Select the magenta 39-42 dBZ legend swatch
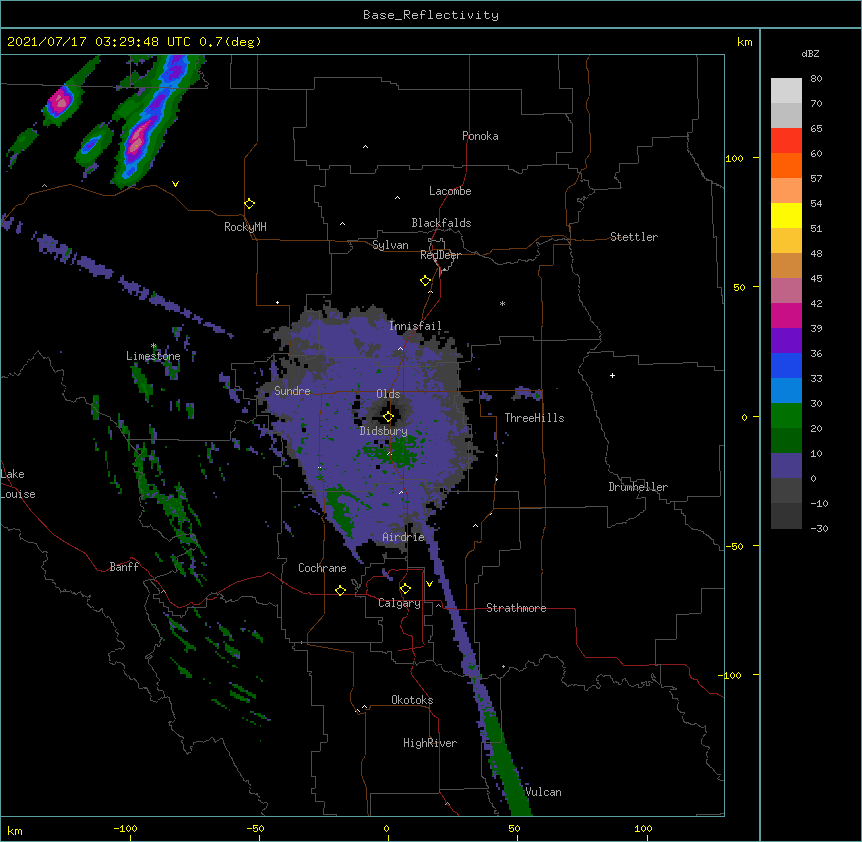Image resolution: width=862 pixels, height=842 pixels. pos(786,315)
